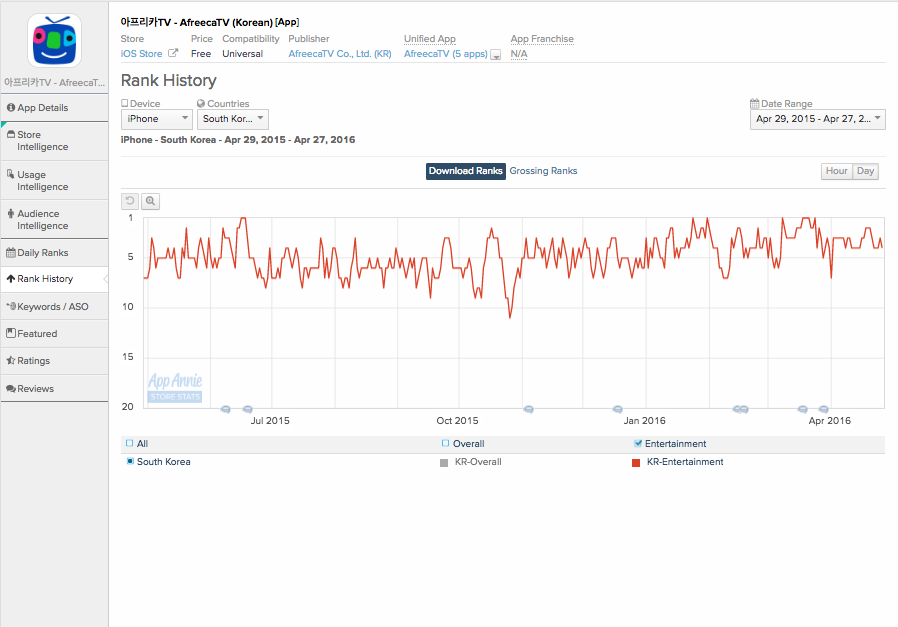
Task: Click the iOS Store link
Action: tap(141, 54)
